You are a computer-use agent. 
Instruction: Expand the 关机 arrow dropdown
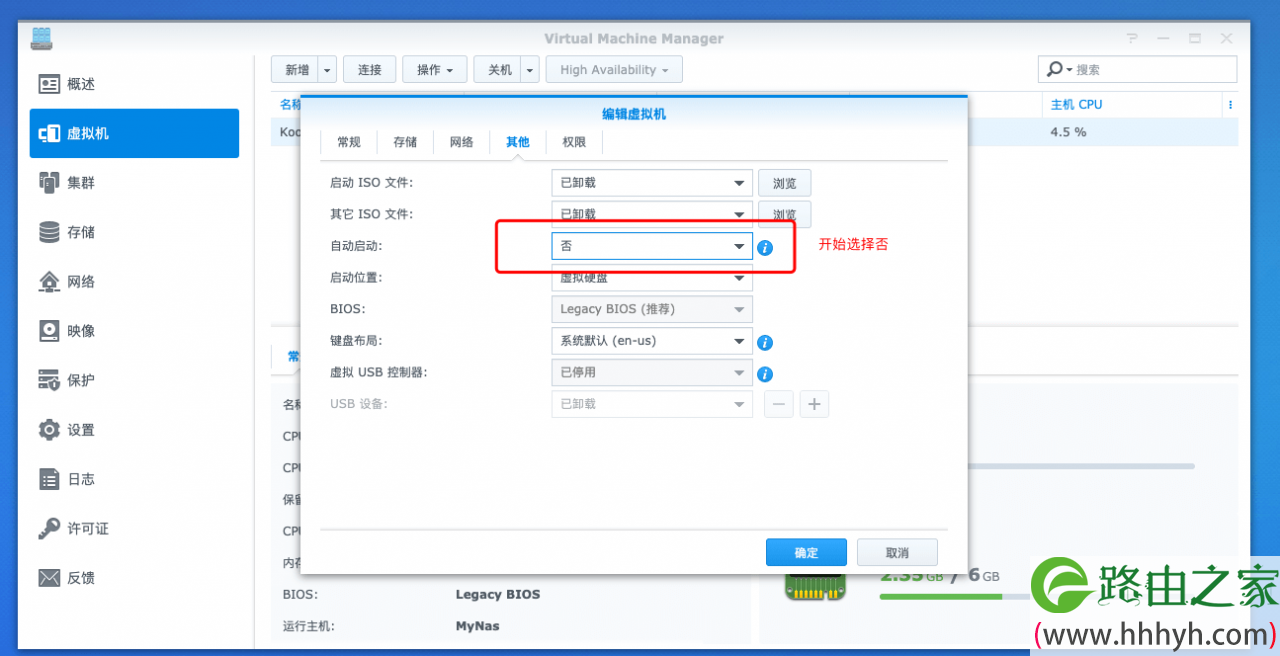pos(531,69)
